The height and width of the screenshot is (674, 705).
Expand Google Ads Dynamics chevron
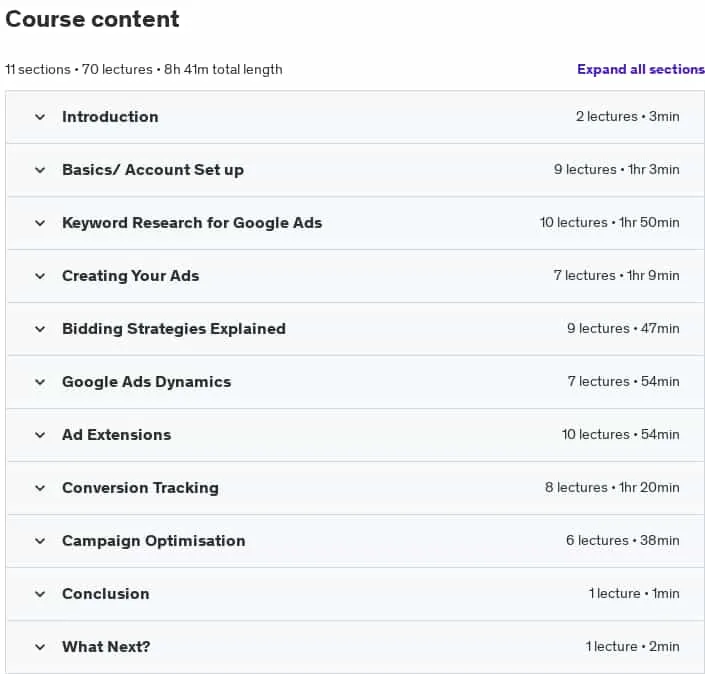point(40,382)
